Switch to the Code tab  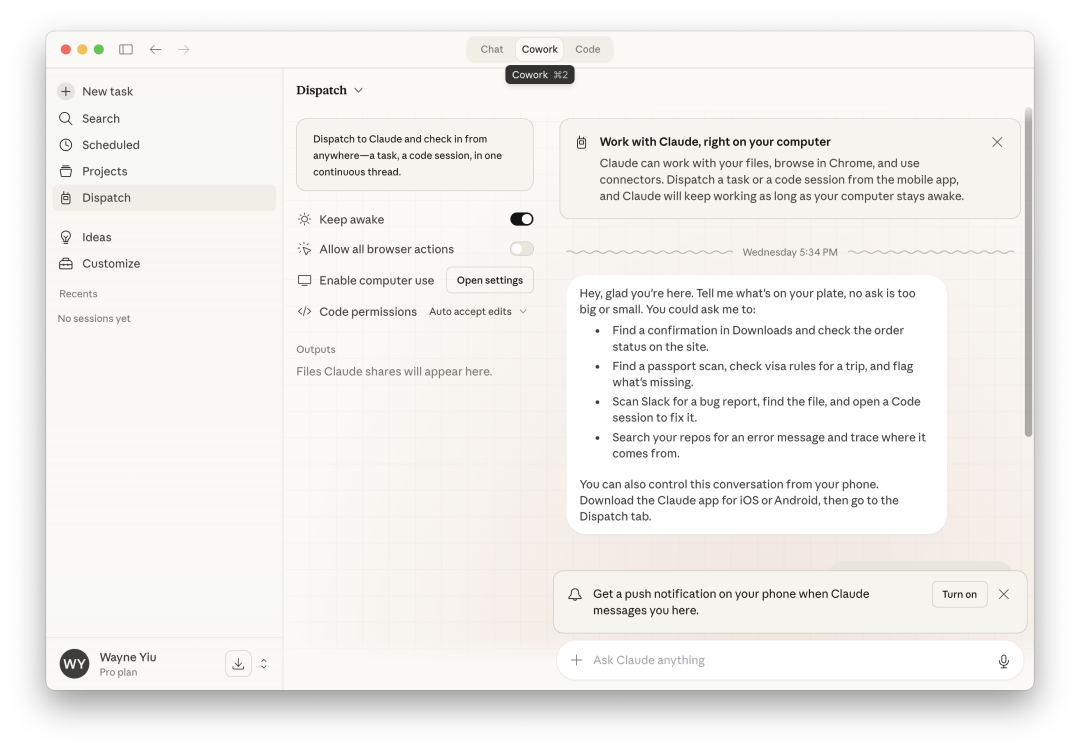tap(588, 49)
